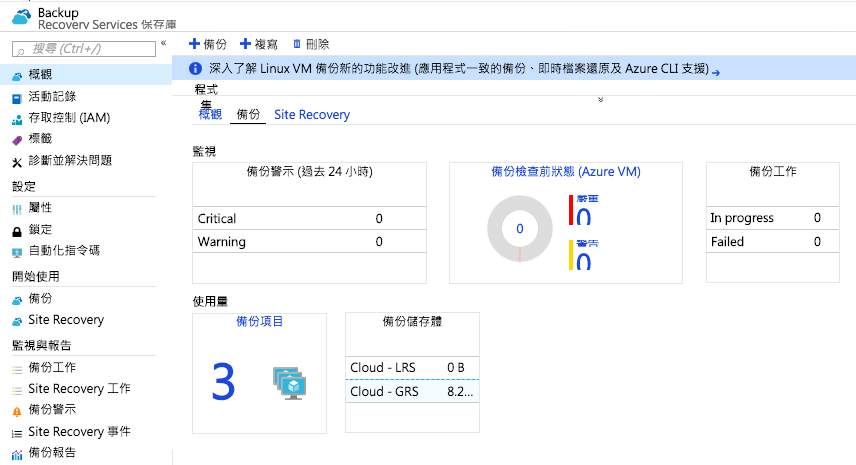The height and width of the screenshot is (465, 856).
Task: Click the Warning alerts row
Action: coord(309,241)
